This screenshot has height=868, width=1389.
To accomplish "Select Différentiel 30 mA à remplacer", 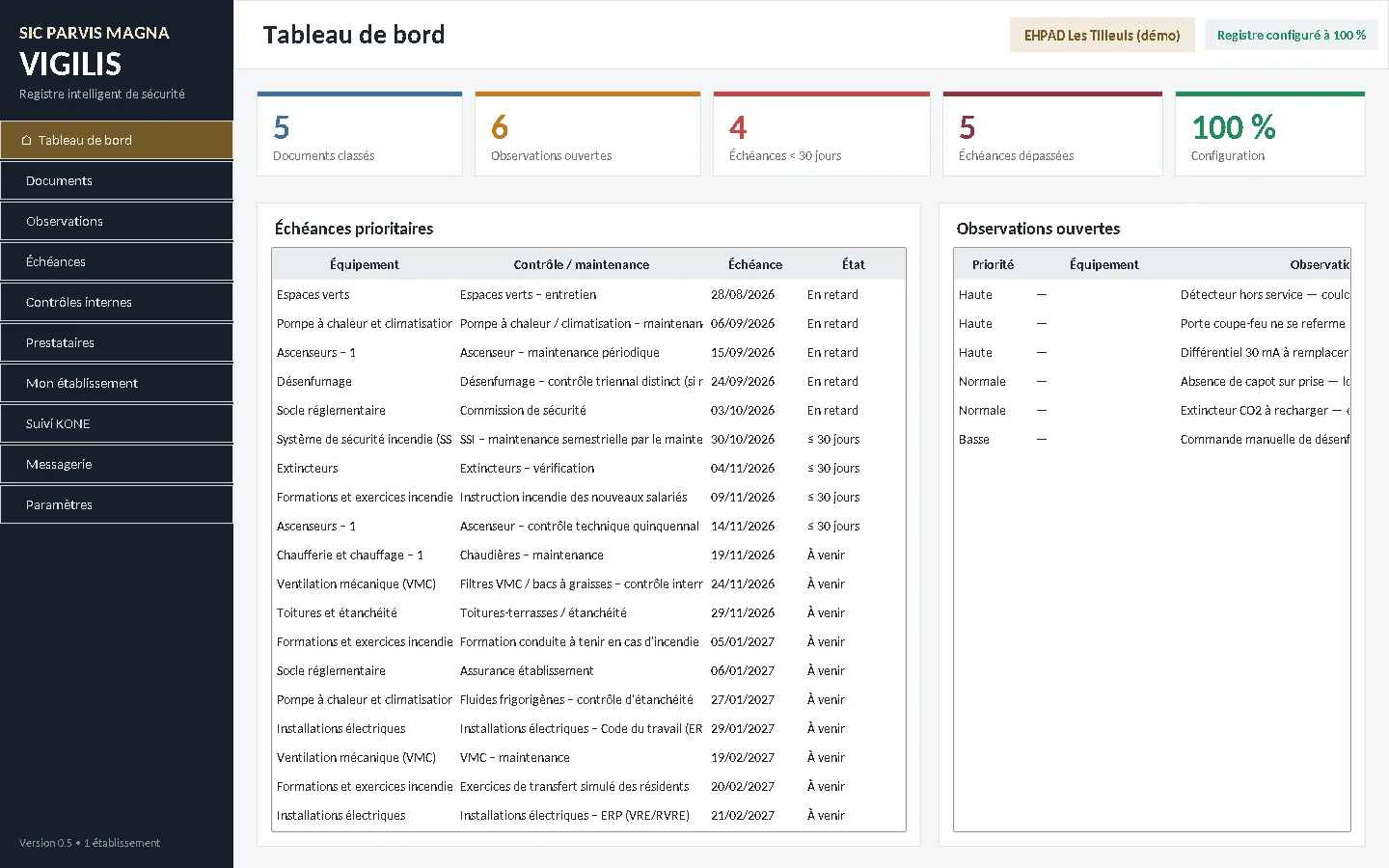I will (1264, 352).
